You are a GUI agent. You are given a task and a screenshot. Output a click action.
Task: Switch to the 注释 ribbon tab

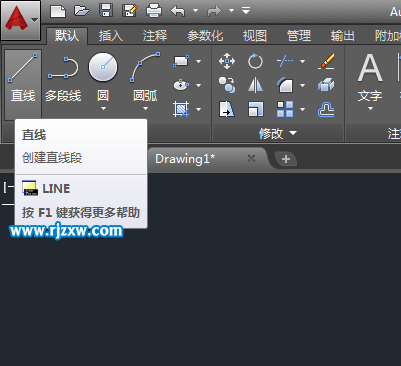tap(155, 36)
